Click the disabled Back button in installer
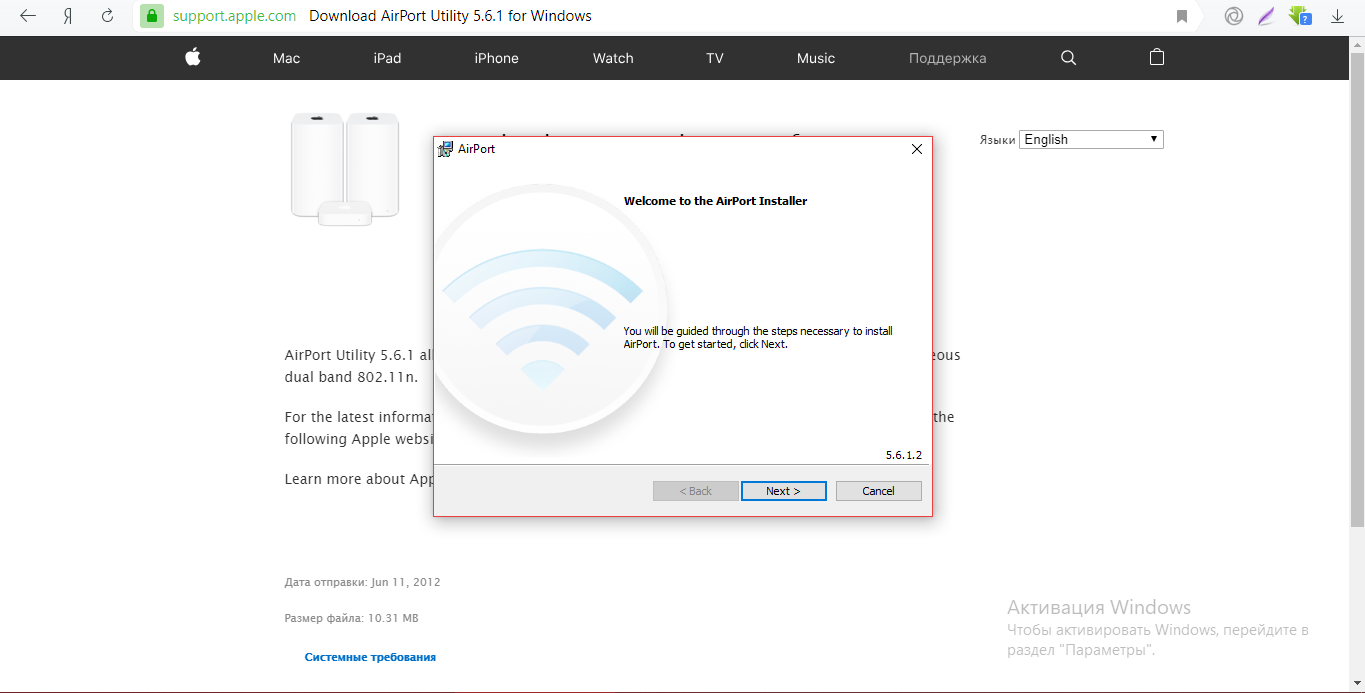1365x693 pixels. tap(696, 491)
